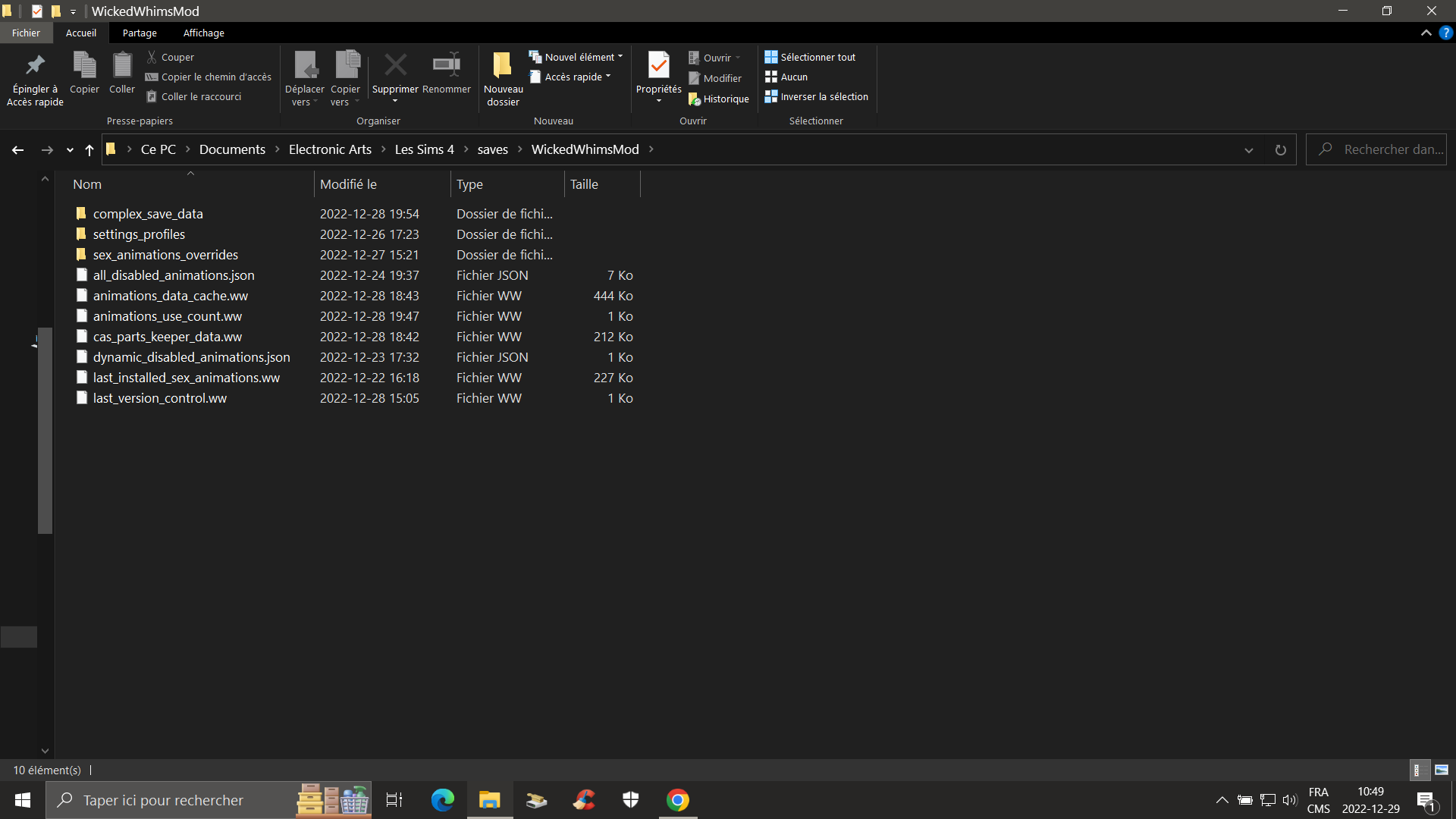Open Microsoft Edge from taskbar
This screenshot has height=819, width=1456.
pyautogui.click(x=442, y=800)
